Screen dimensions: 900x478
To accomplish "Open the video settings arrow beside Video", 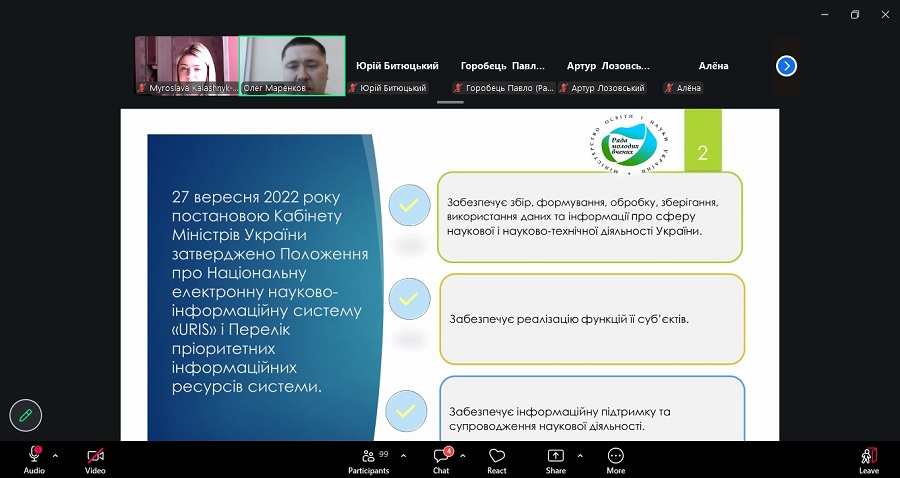I will (116, 455).
